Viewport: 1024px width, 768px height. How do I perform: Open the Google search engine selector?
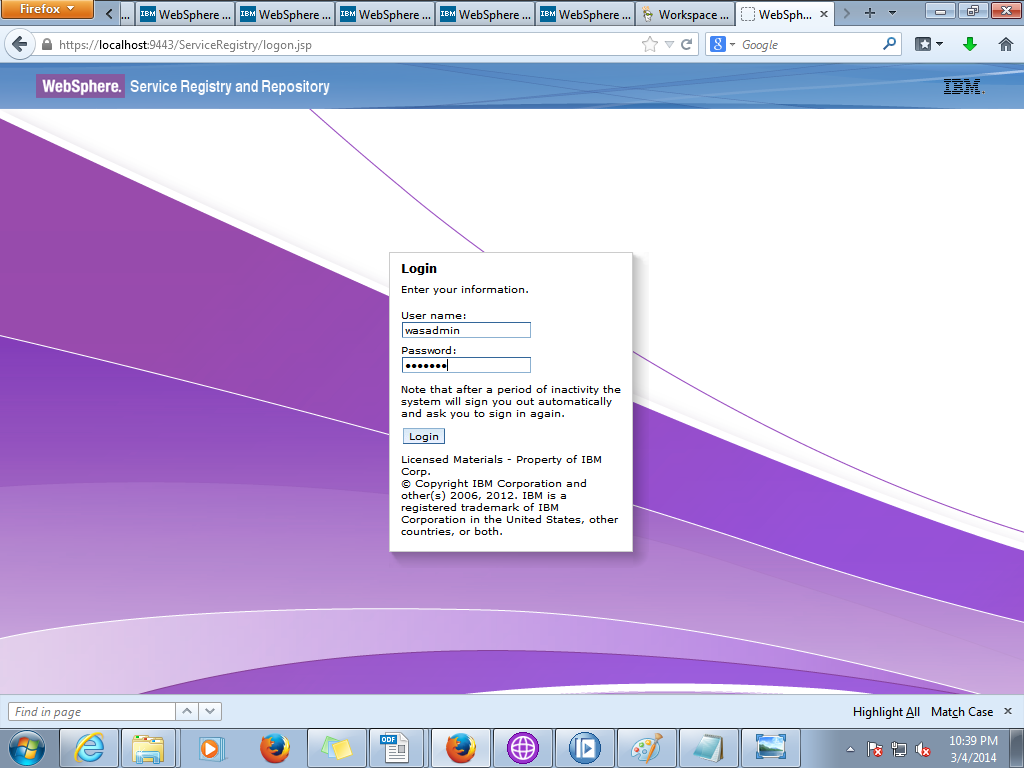pos(722,44)
